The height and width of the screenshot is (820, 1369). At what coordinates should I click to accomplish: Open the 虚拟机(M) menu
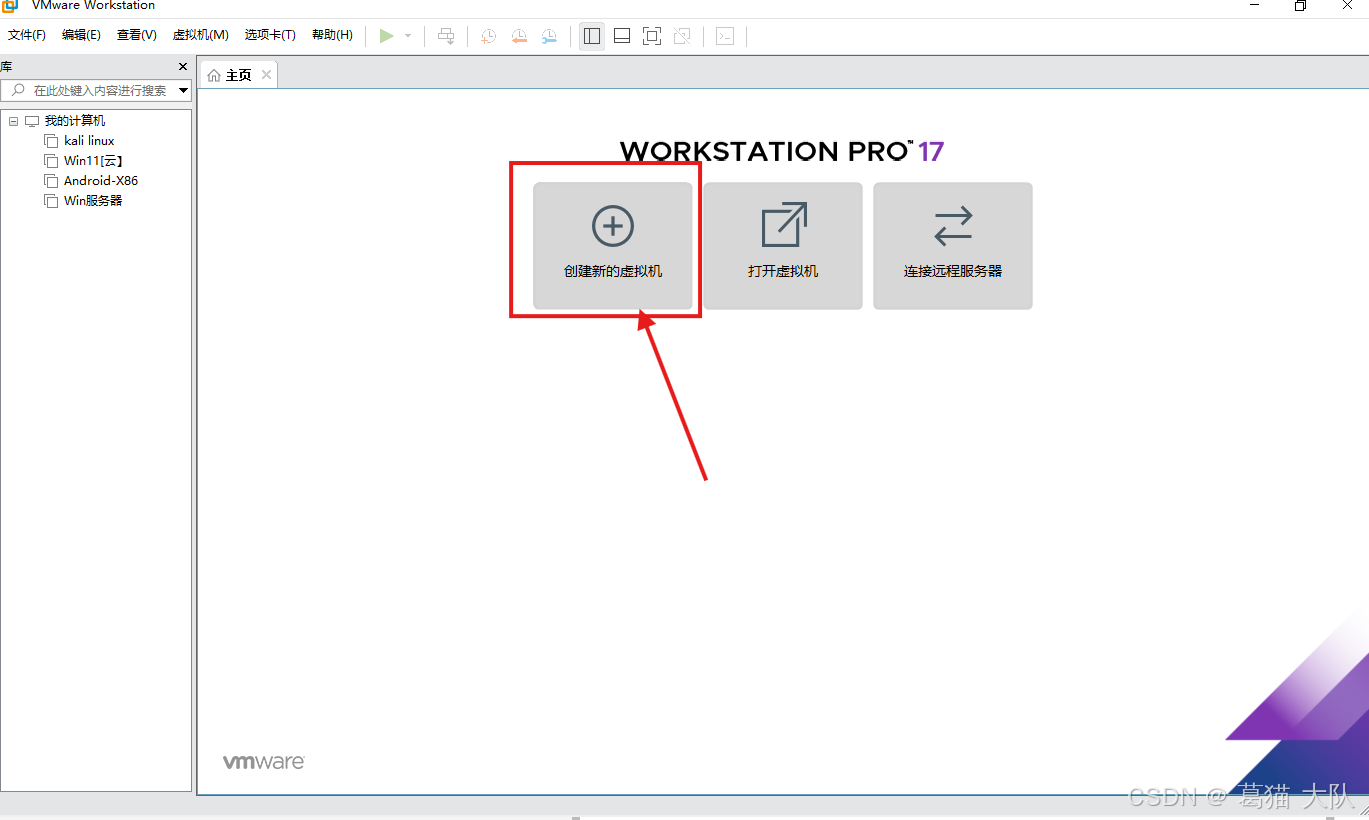201,35
